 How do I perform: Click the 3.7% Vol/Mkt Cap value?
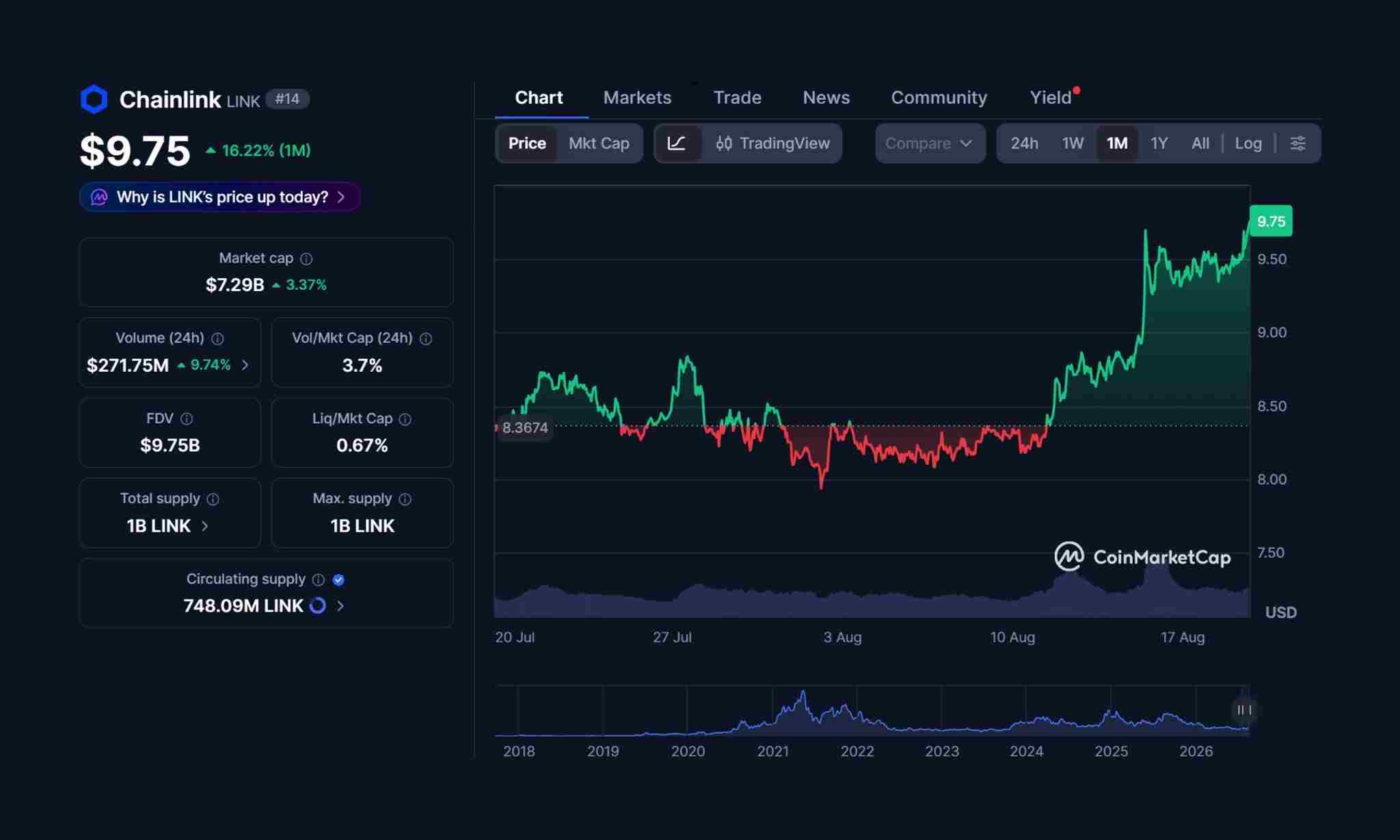coord(362,366)
